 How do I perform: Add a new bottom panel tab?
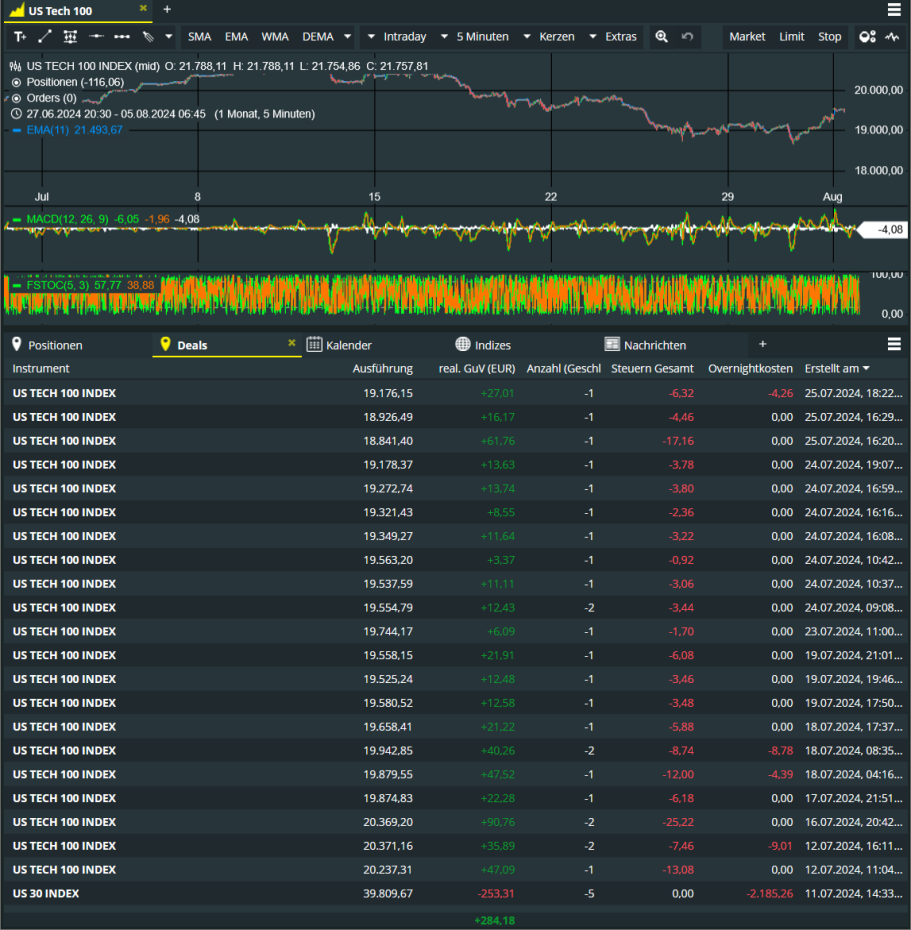763,344
